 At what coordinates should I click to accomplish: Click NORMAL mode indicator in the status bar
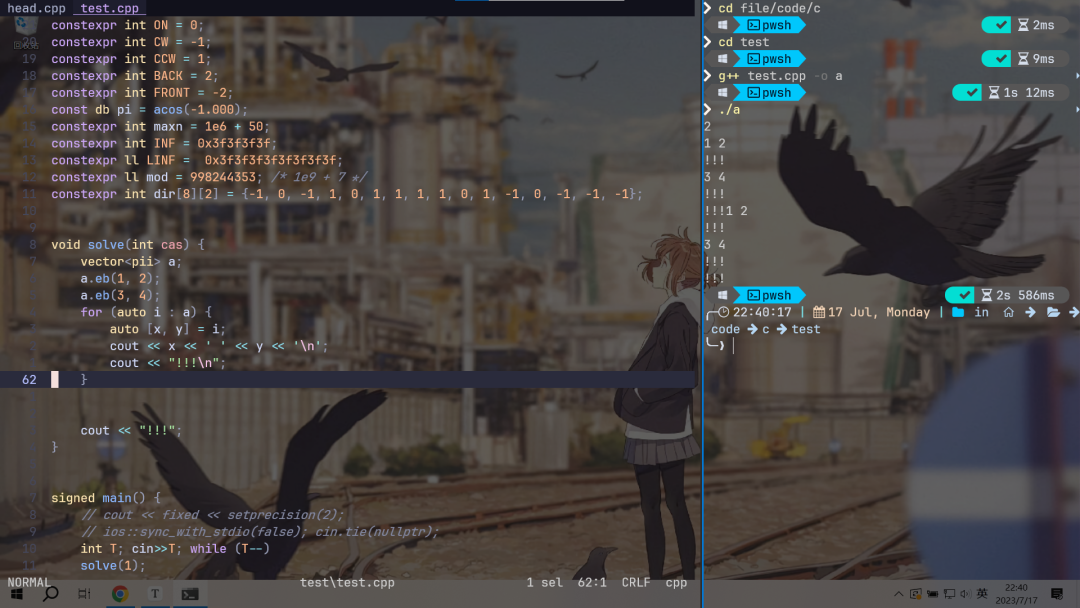pos(28,583)
